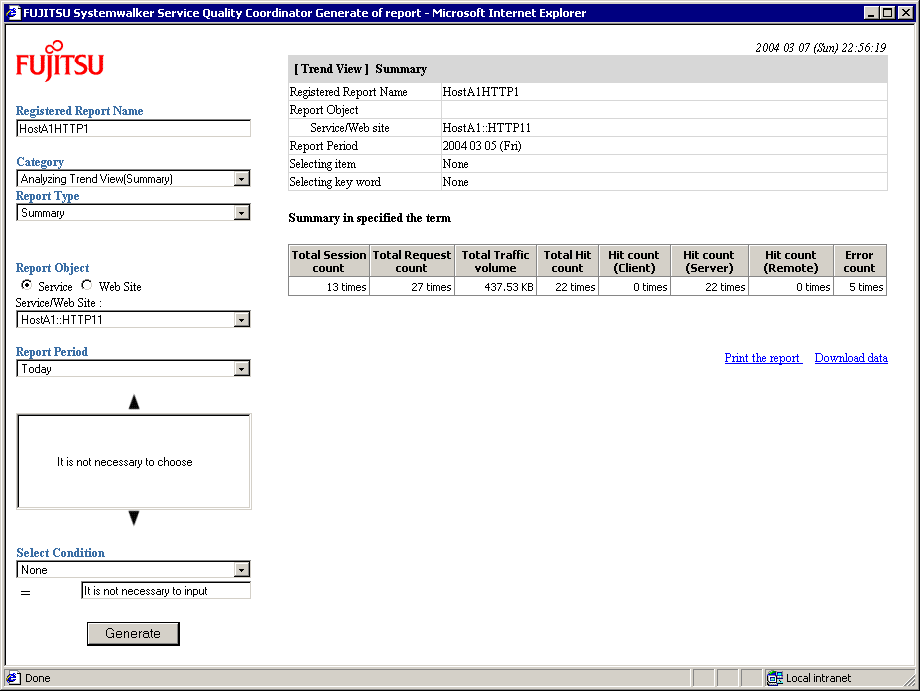The image size is (920, 691).
Task: Click the '2004 03 05 (Fri)' report period value
Action: click(x=482, y=146)
